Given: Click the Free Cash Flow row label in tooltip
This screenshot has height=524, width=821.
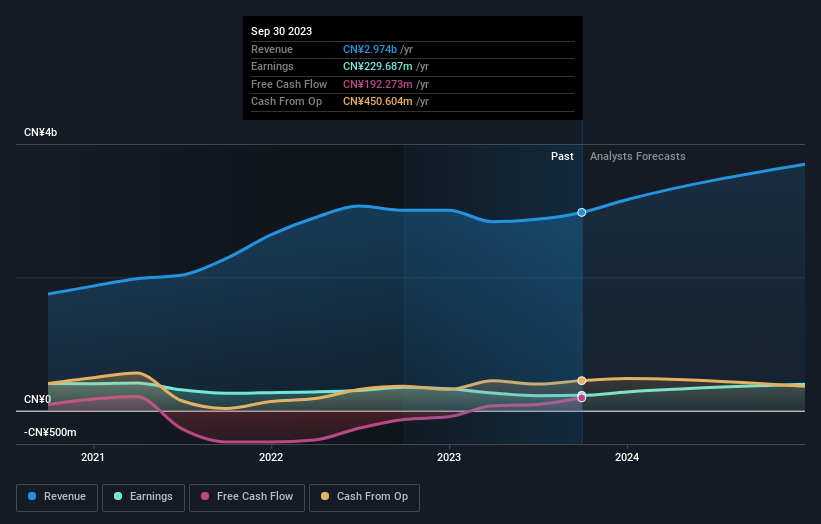Looking at the screenshot, I should pyautogui.click(x=289, y=84).
